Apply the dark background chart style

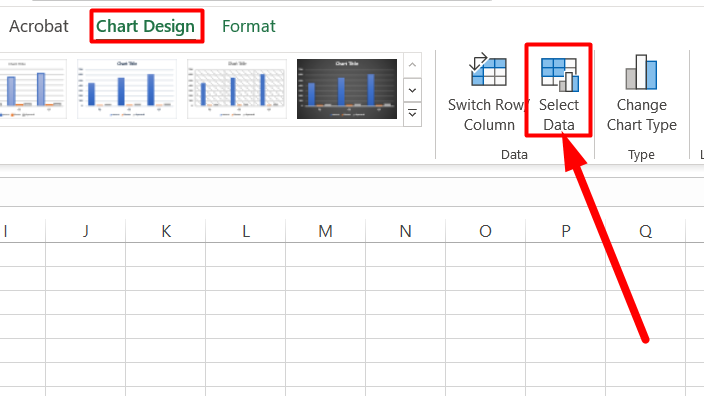point(347,89)
